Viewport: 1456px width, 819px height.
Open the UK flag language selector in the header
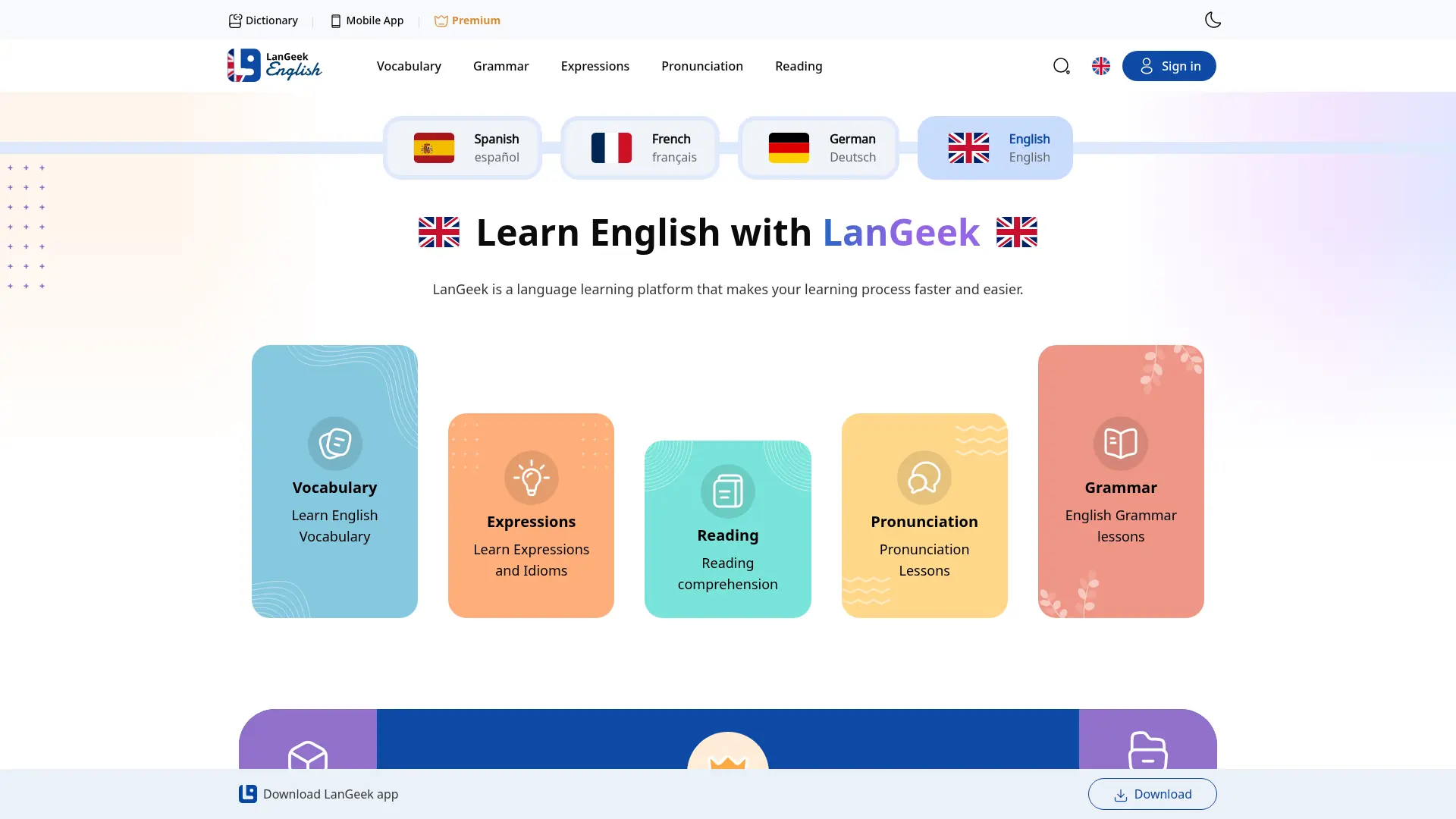pos(1100,66)
